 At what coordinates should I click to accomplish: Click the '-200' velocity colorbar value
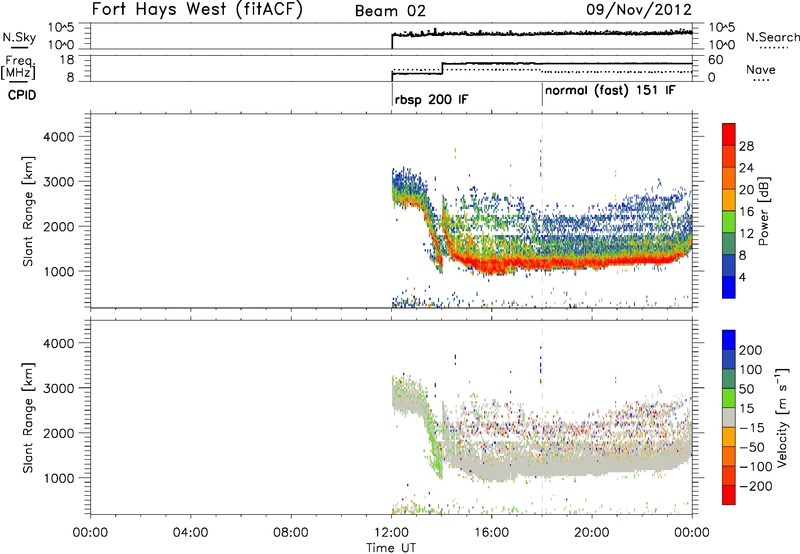click(x=756, y=486)
